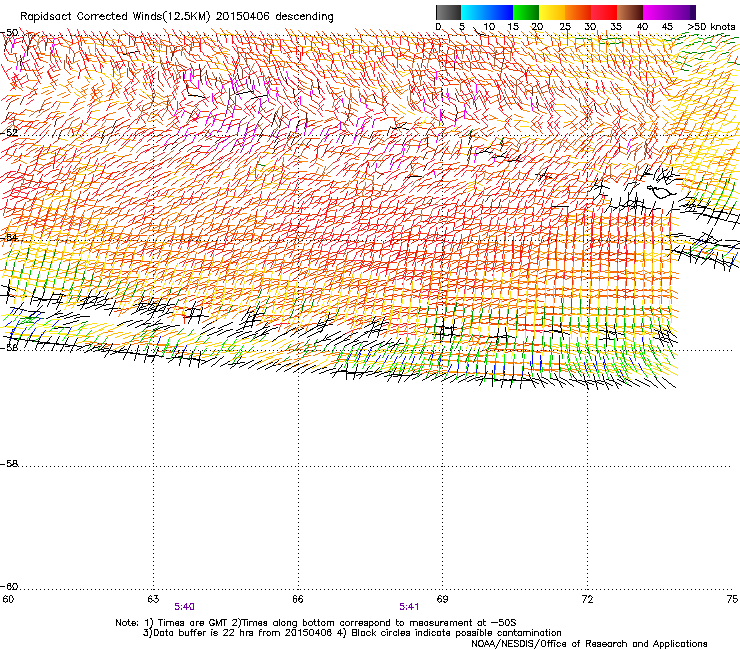Click the legend tick label '10'
Screen dimensions: 740x650
click(x=489, y=27)
